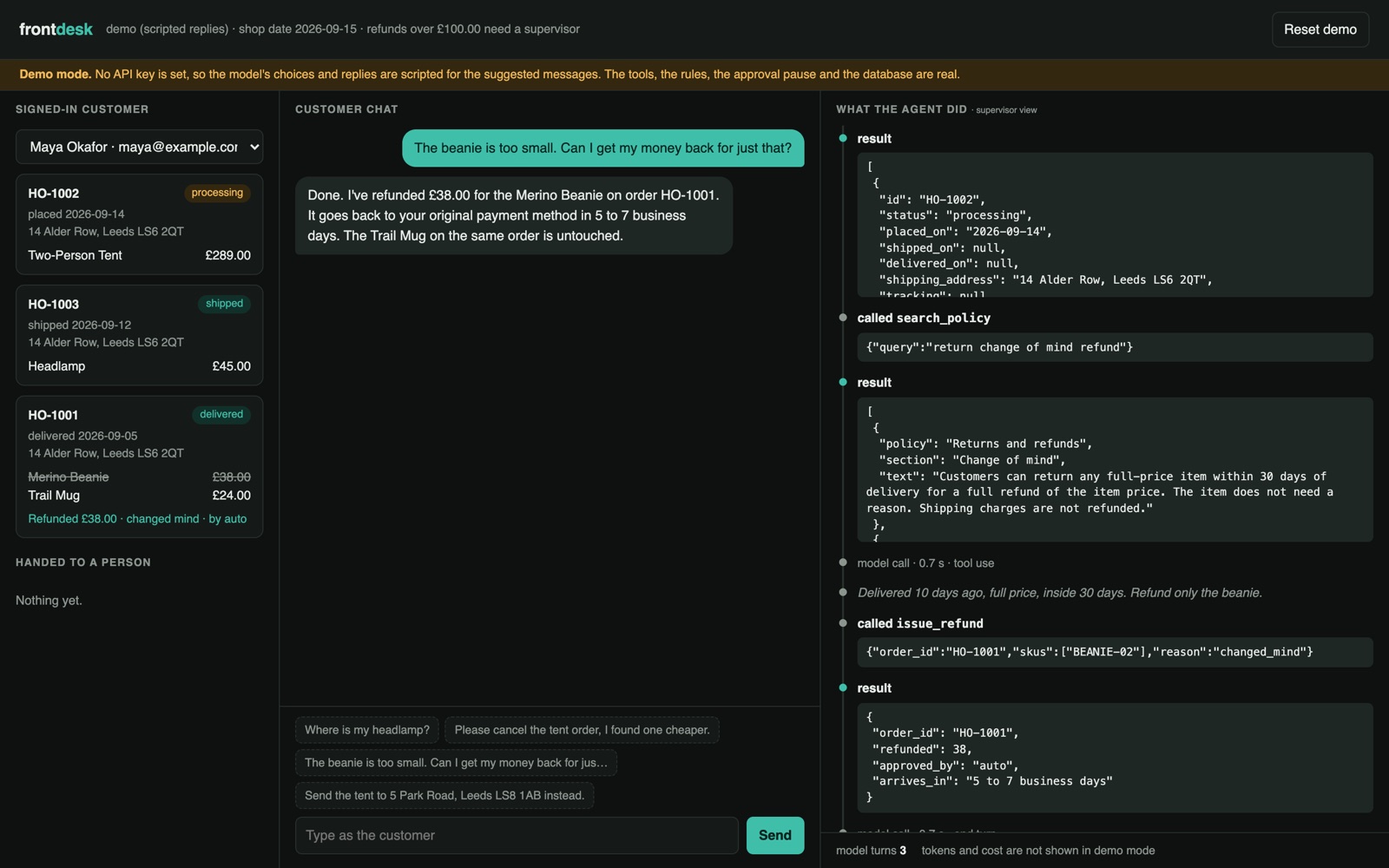
Task: Click the Reset demo button
Action: pyautogui.click(x=1320, y=30)
